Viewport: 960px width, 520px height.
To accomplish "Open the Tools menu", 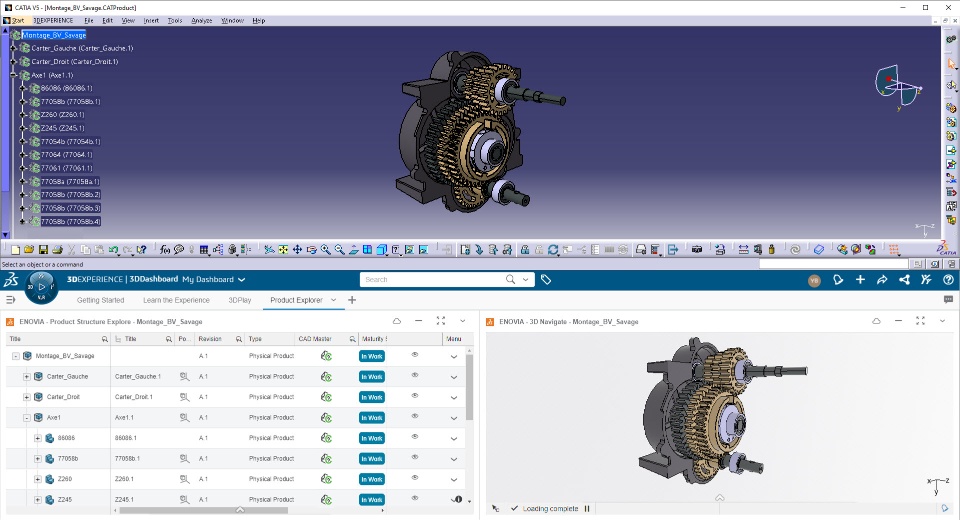I will point(174,20).
